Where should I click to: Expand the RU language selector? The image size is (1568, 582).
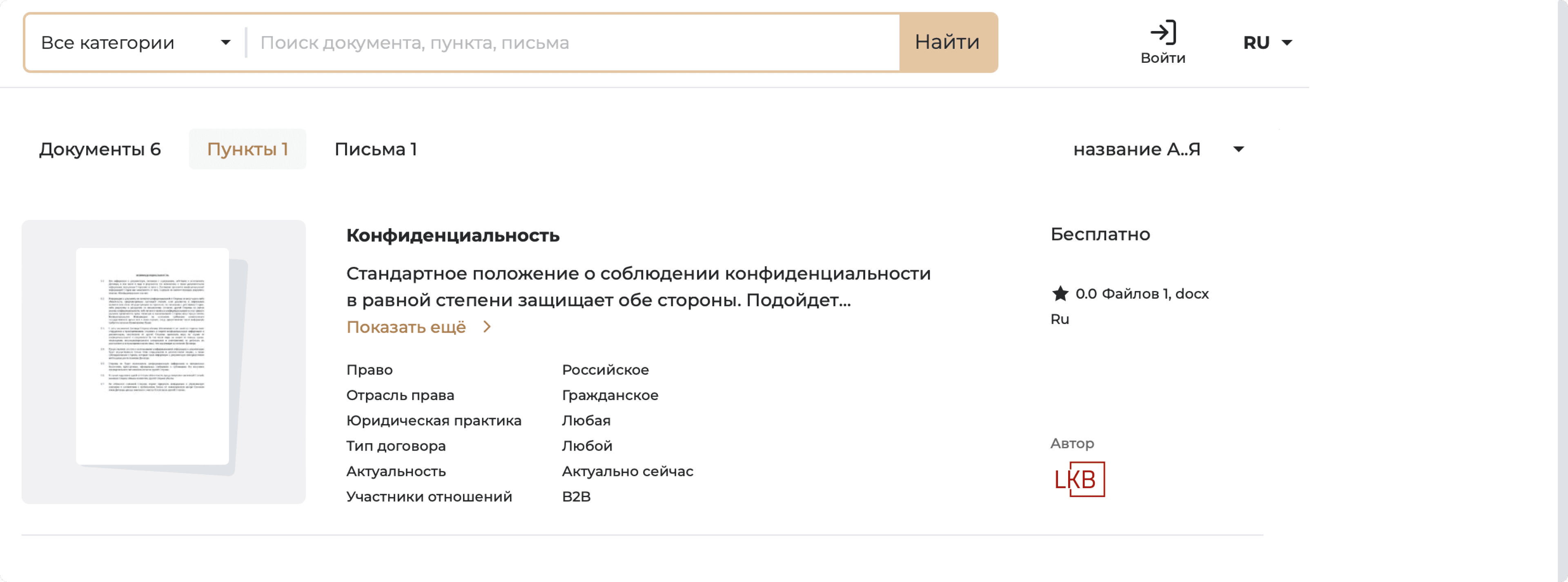point(1267,42)
